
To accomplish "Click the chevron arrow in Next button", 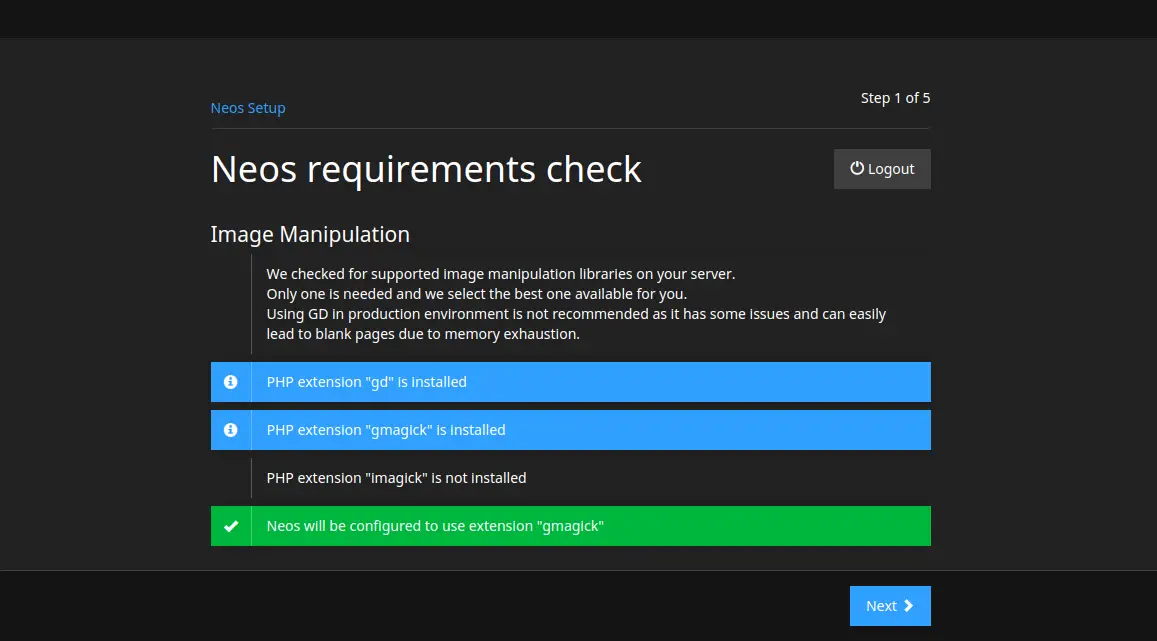I will pyautogui.click(x=908, y=606).
